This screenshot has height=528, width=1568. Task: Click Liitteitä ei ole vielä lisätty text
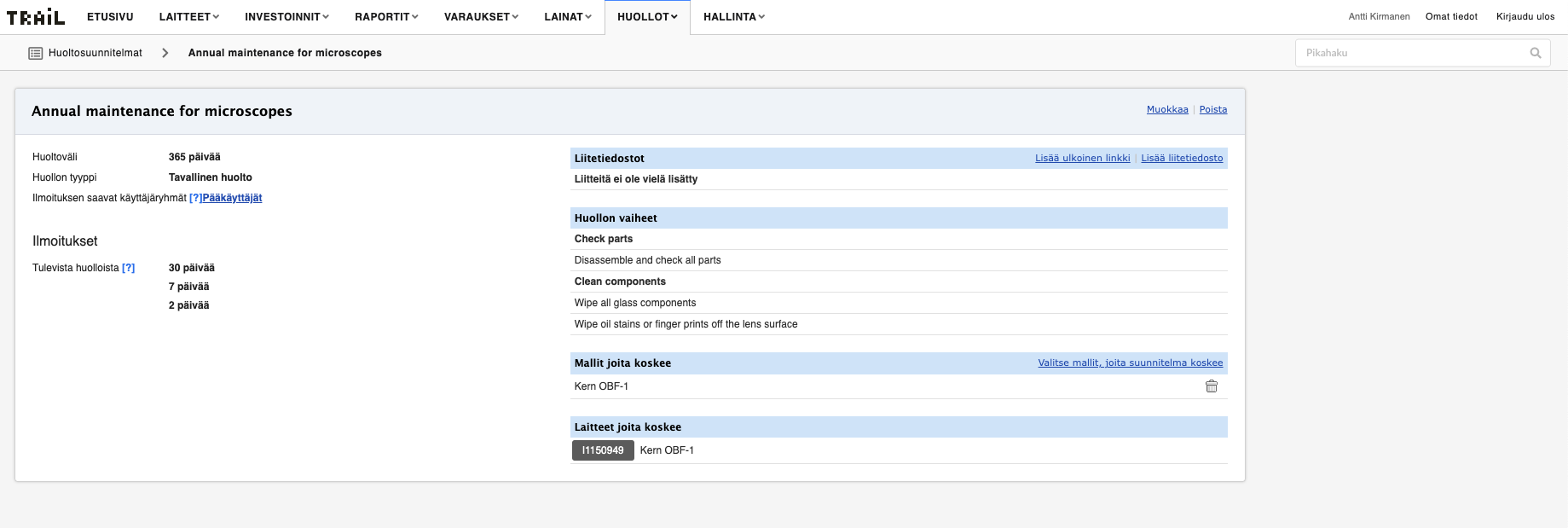click(636, 179)
